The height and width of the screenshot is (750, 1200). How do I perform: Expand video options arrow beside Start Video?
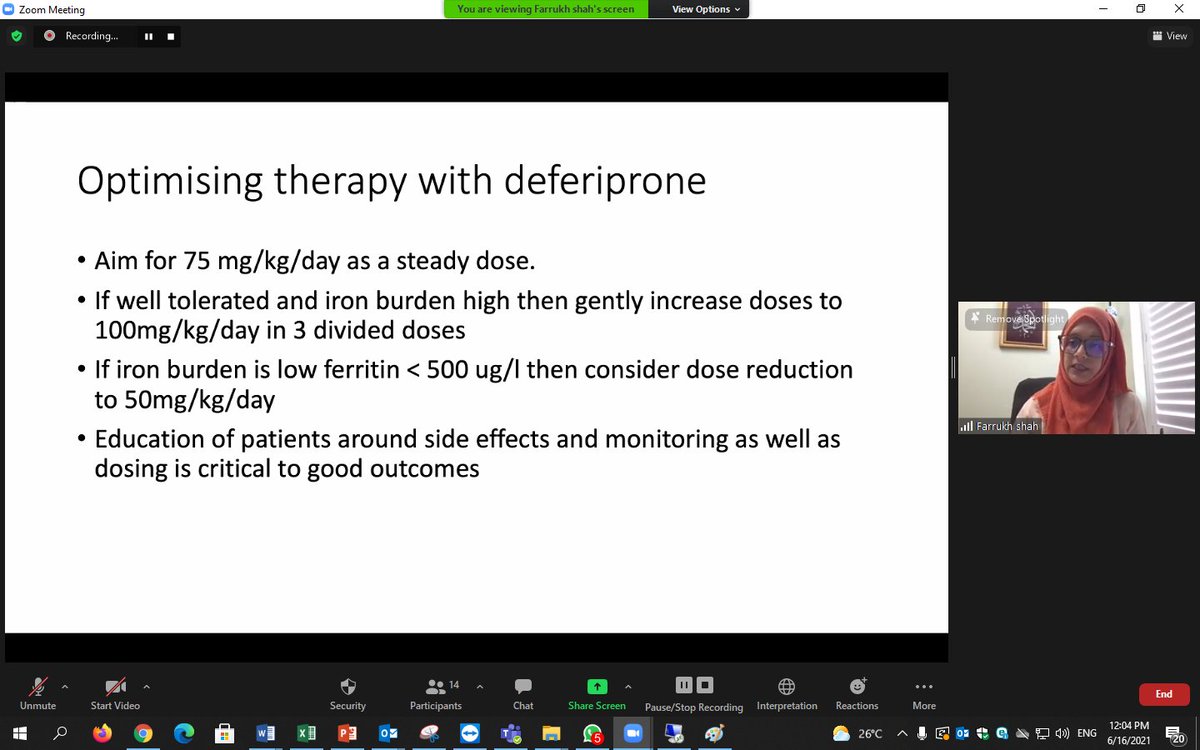click(146, 687)
